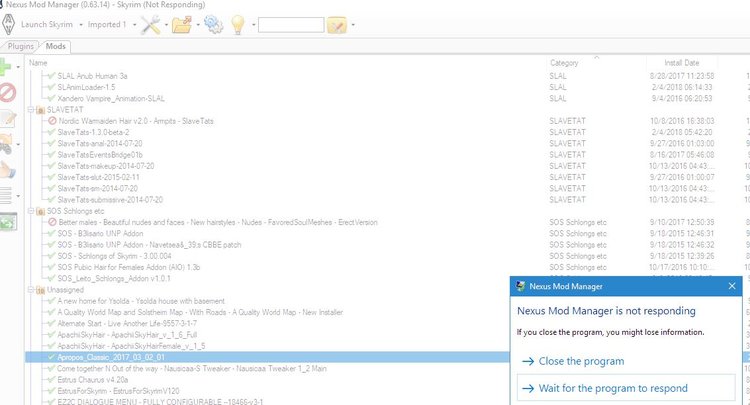Open the tools wrench-and-screwdriver icon
The height and width of the screenshot is (405, 750).
tap(150, 24)
